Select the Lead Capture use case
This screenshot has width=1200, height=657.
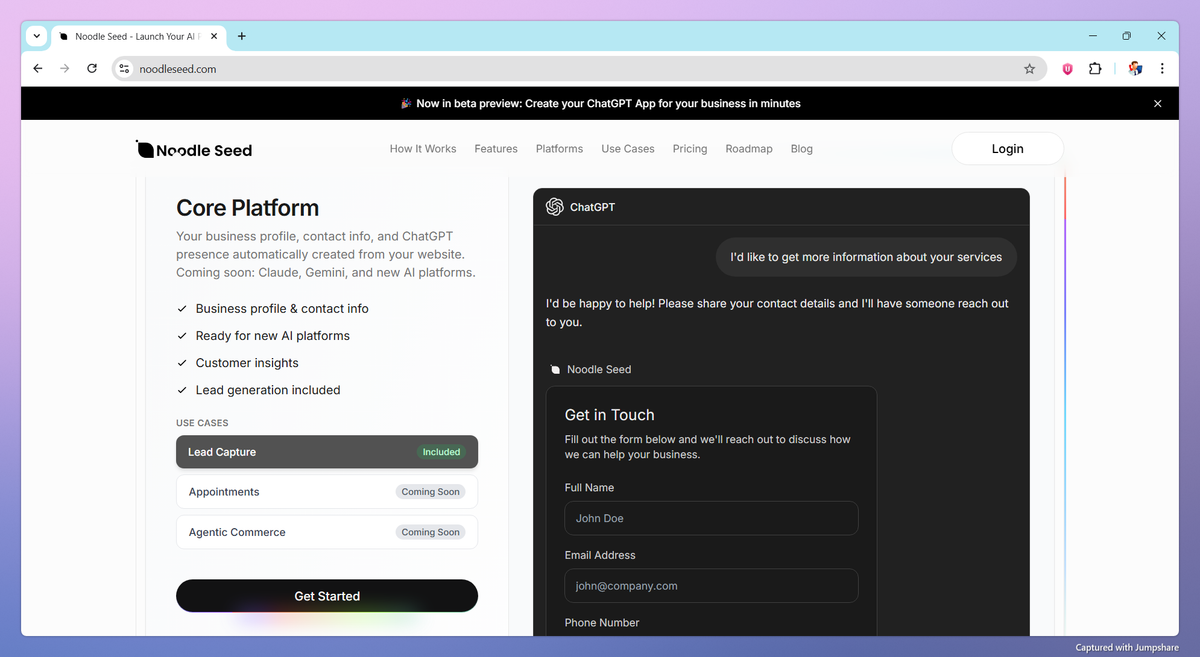(x=327, y=452)
